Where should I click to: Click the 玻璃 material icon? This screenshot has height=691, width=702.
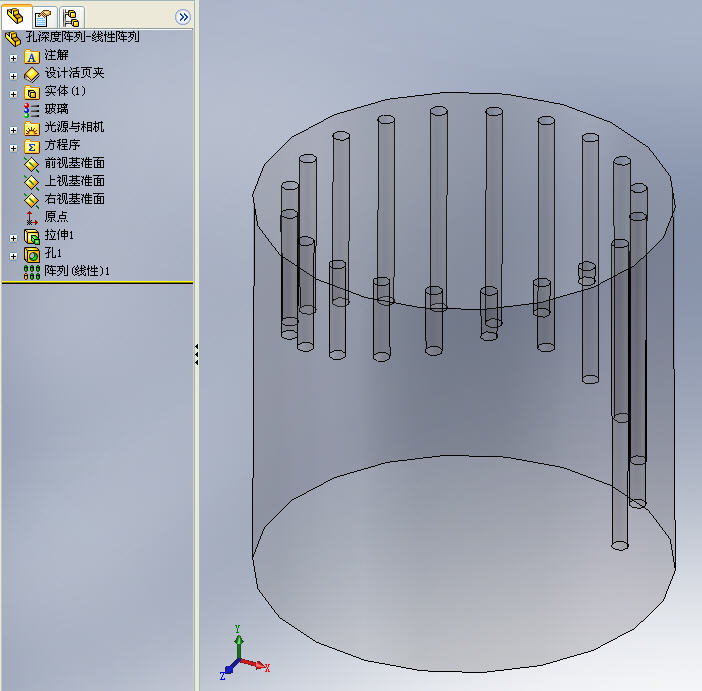tap(31, 110)
